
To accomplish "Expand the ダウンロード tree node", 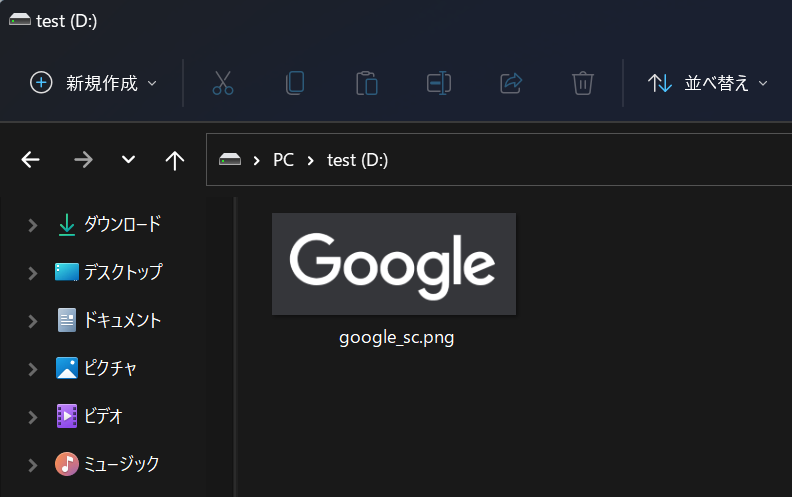I will tap(33, 225).
